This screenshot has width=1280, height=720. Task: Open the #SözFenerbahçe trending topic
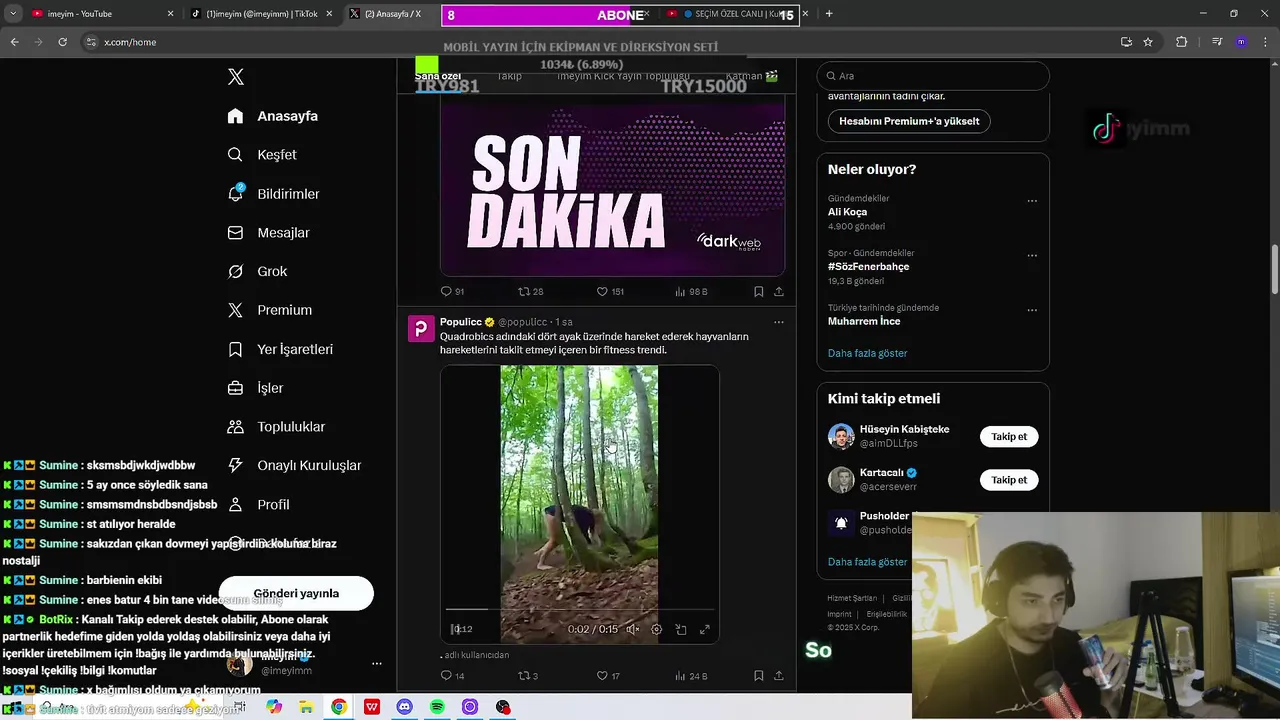[x=868, y=267]
